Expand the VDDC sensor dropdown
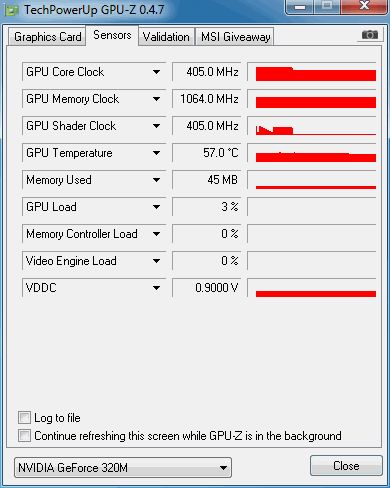 [156, 288]
